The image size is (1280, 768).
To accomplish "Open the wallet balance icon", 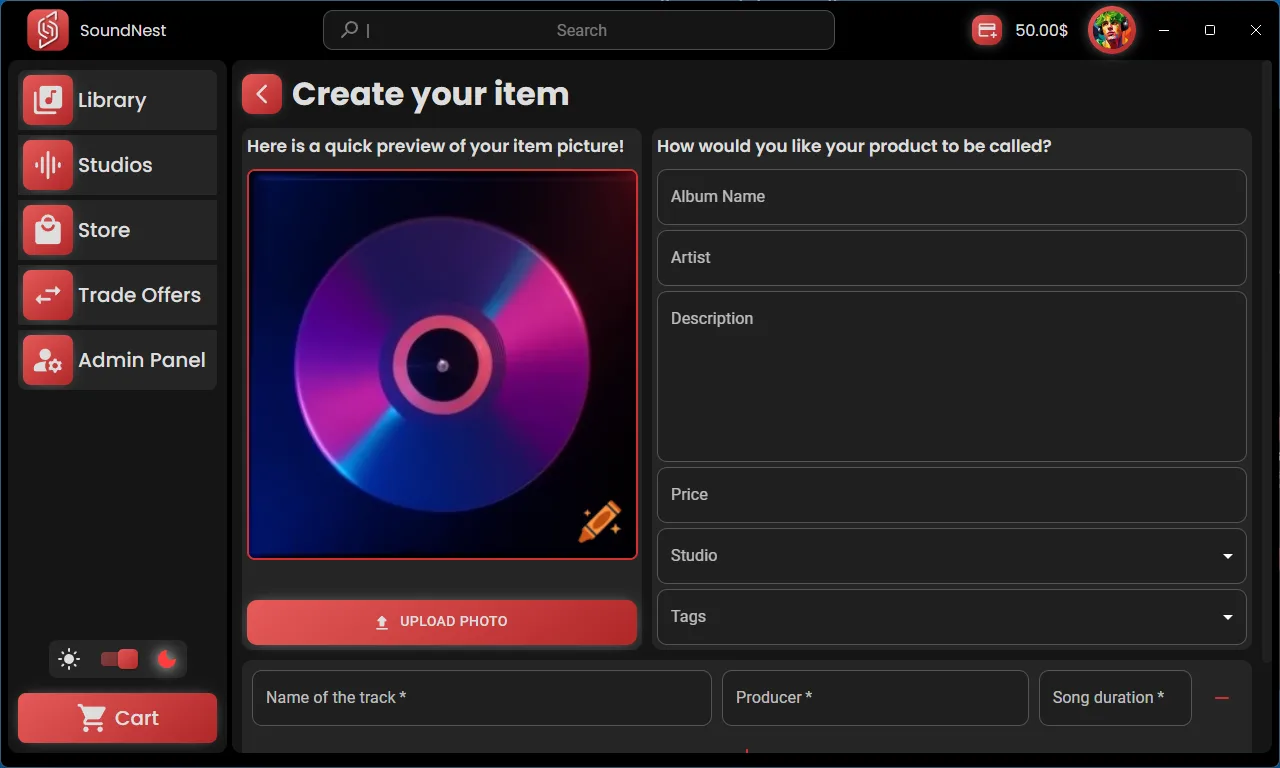I will pos(986,30).
